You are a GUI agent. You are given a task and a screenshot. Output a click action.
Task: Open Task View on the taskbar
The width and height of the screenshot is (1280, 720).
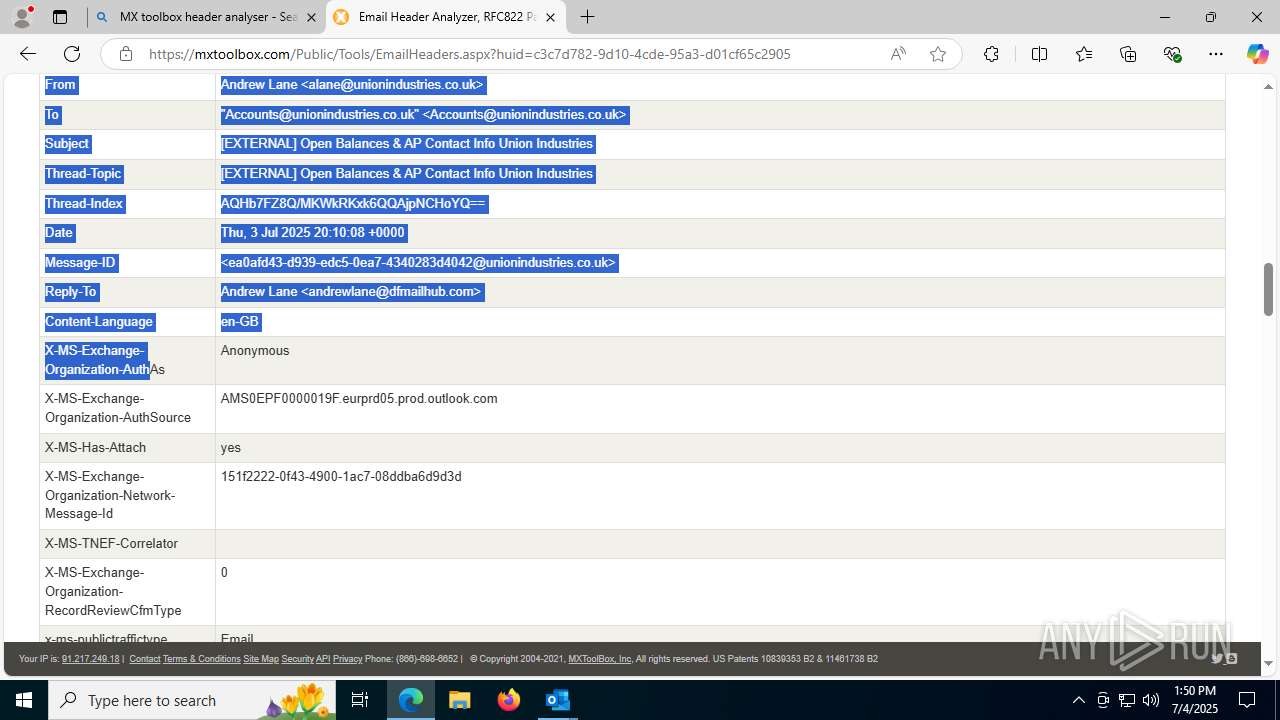click(x=361, y=700)
